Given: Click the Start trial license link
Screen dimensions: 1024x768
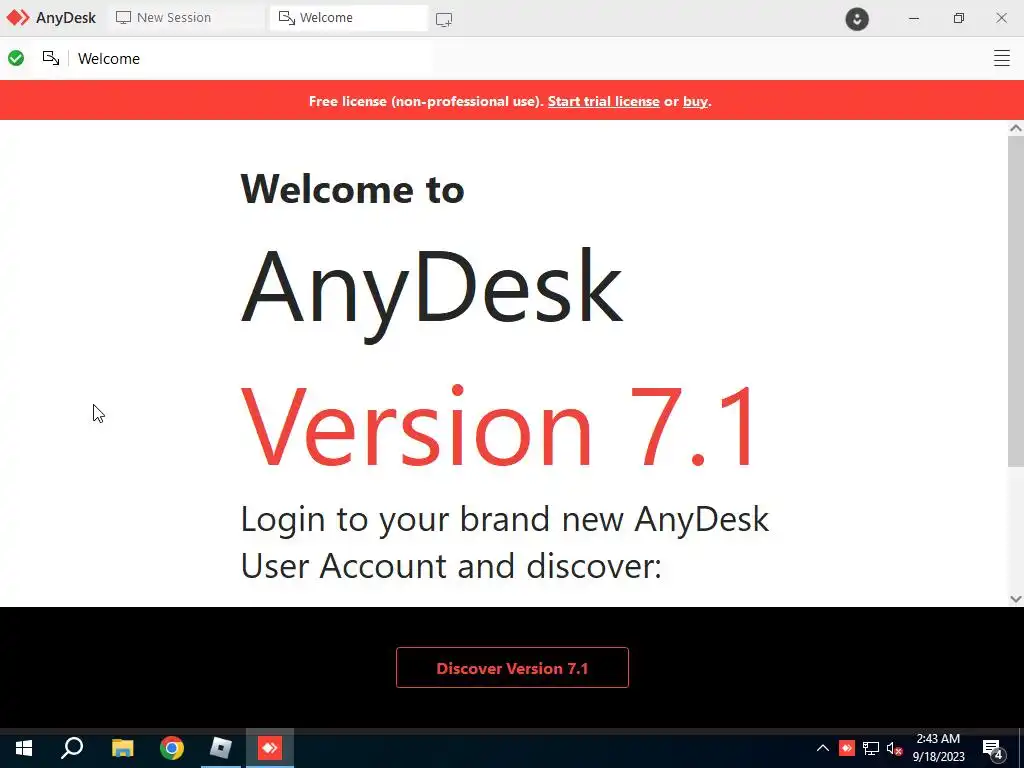Looking at the screenshot, I should 603,101.
